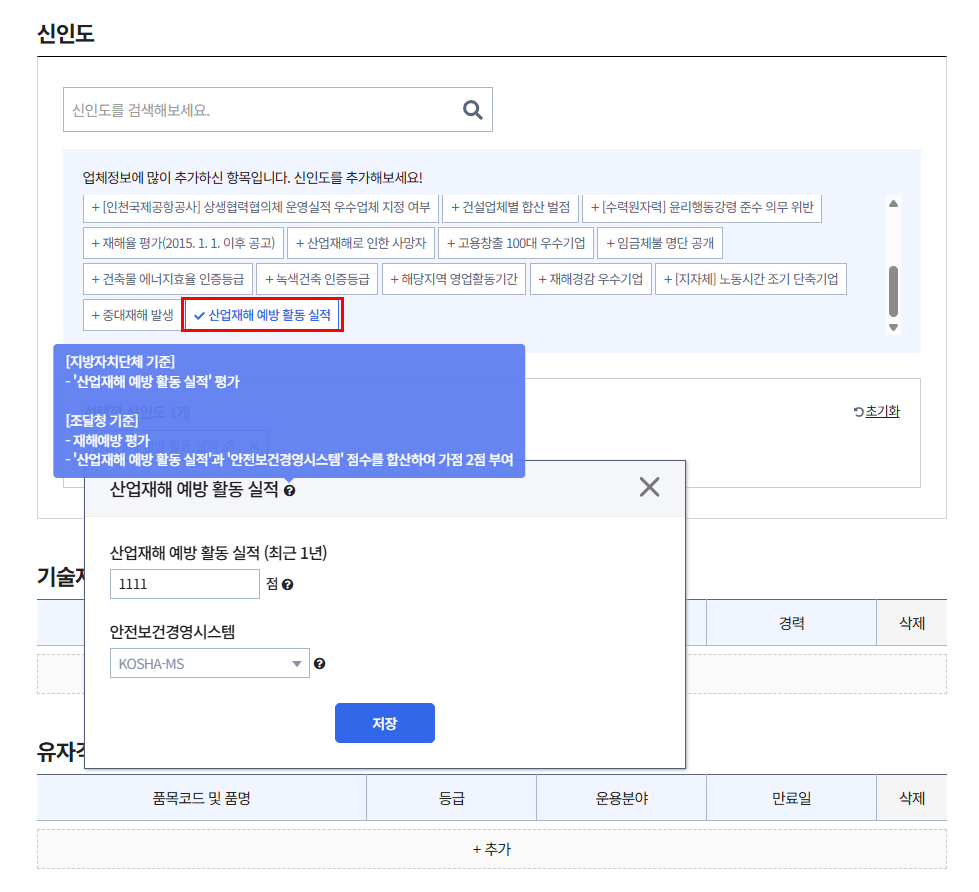This screenshot has width=979, height=892.
Task: Add the 해당지역 영업활동기간 tag
Action: click(x=454, y=279)
